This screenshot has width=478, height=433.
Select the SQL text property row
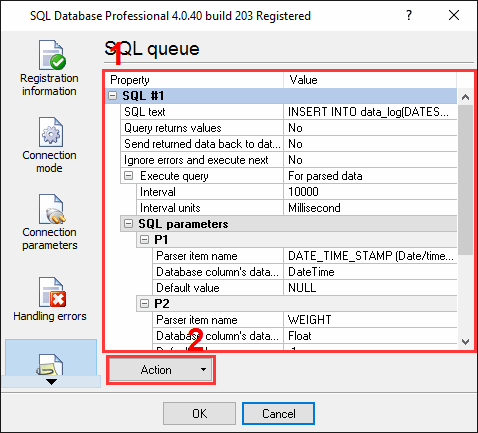click(x=202, y=112)
